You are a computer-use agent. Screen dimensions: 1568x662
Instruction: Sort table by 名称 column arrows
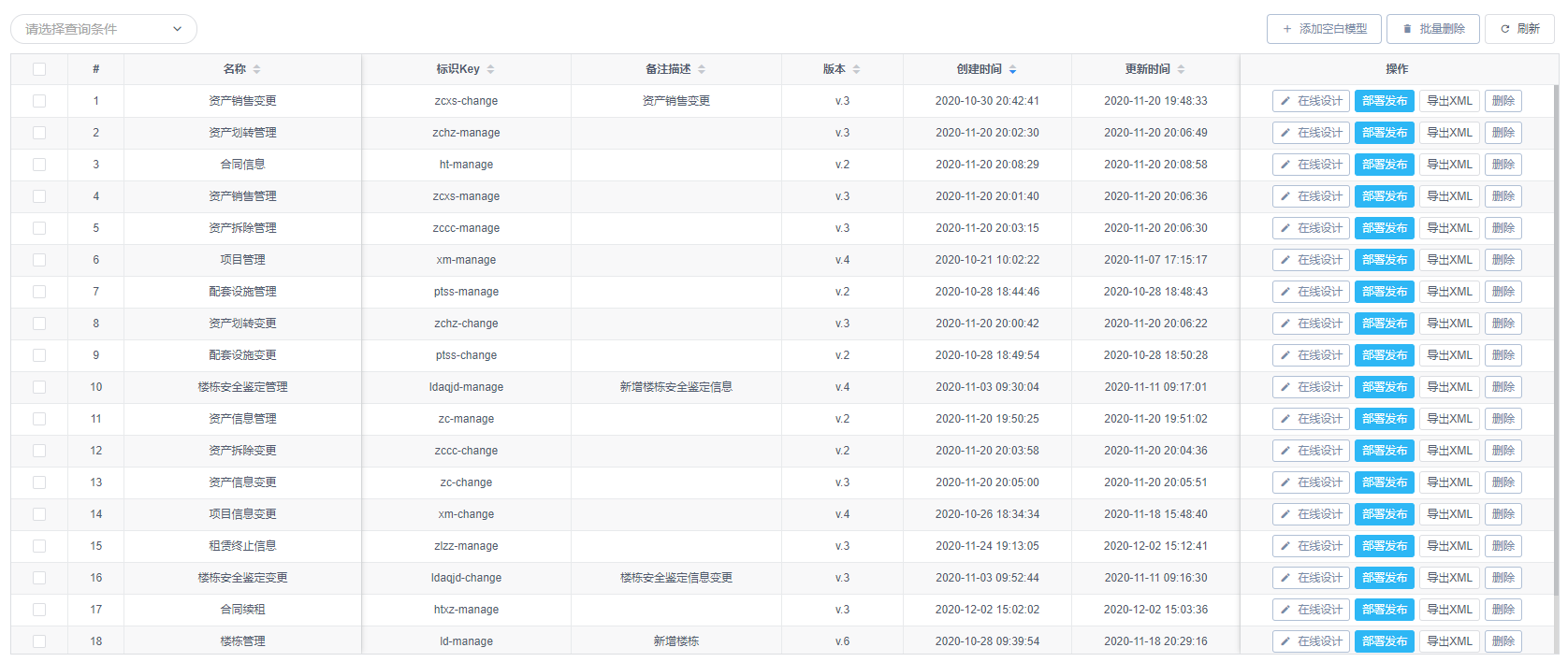(x=256, y=69)
